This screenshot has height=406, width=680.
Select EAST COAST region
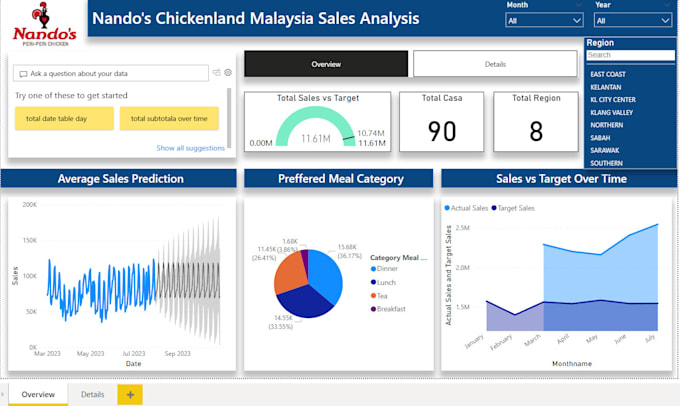[x=608, y=74]
